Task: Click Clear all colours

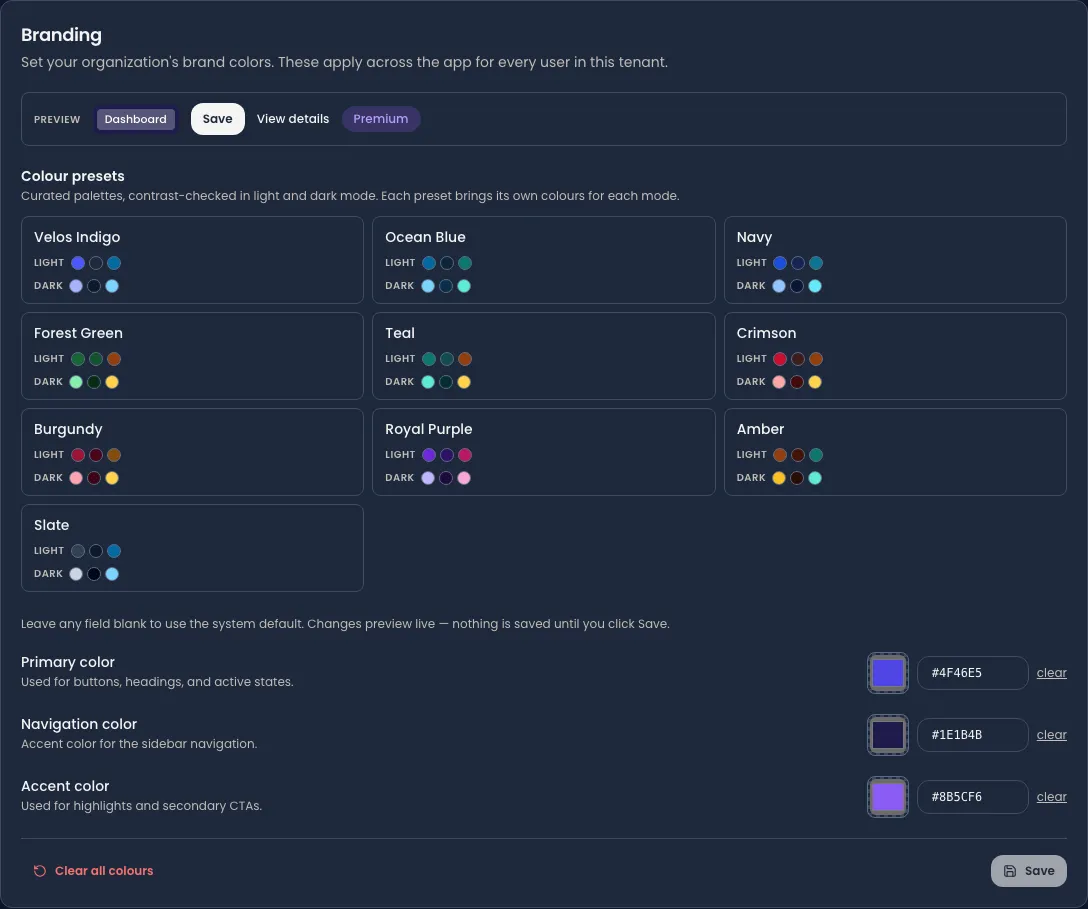Action: click(x=93, y=871)
